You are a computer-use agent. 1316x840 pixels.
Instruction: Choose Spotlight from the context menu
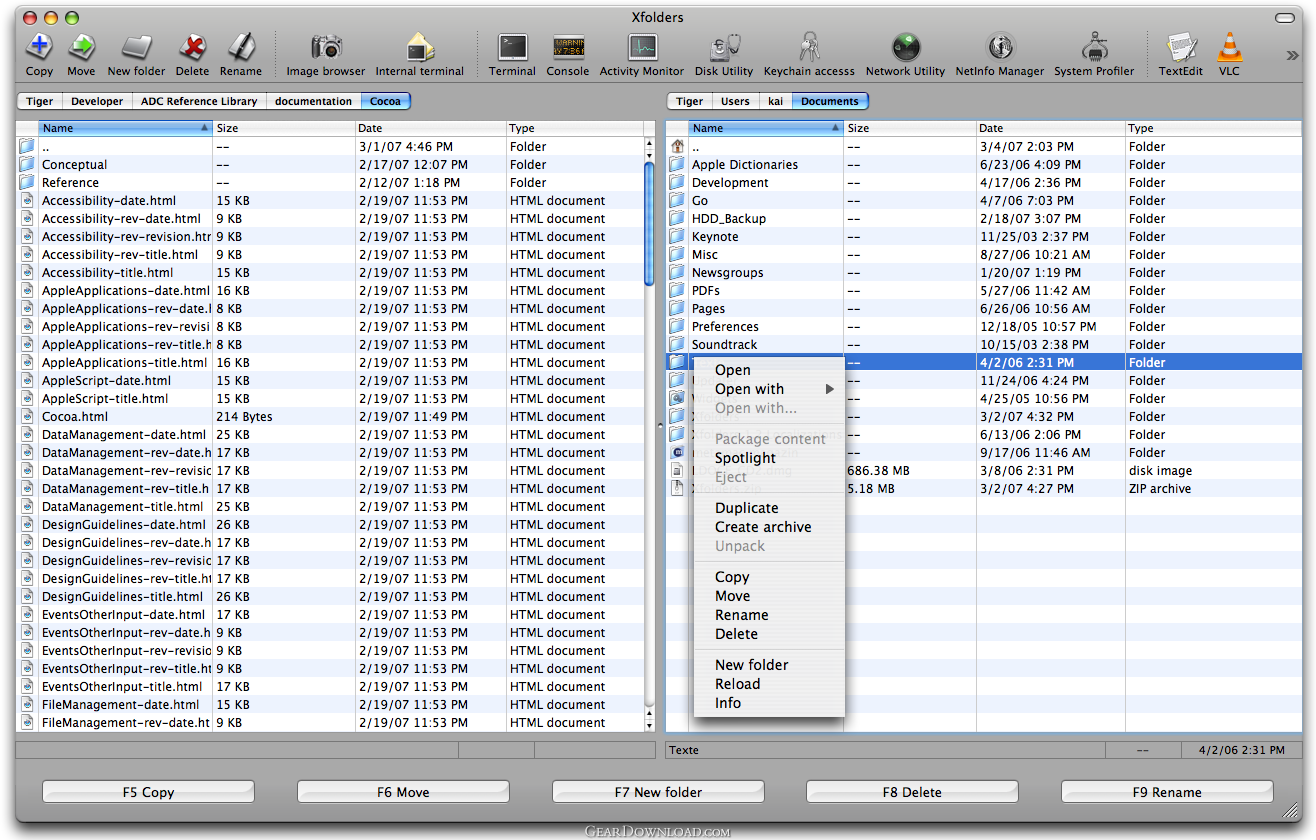[769, 458]
